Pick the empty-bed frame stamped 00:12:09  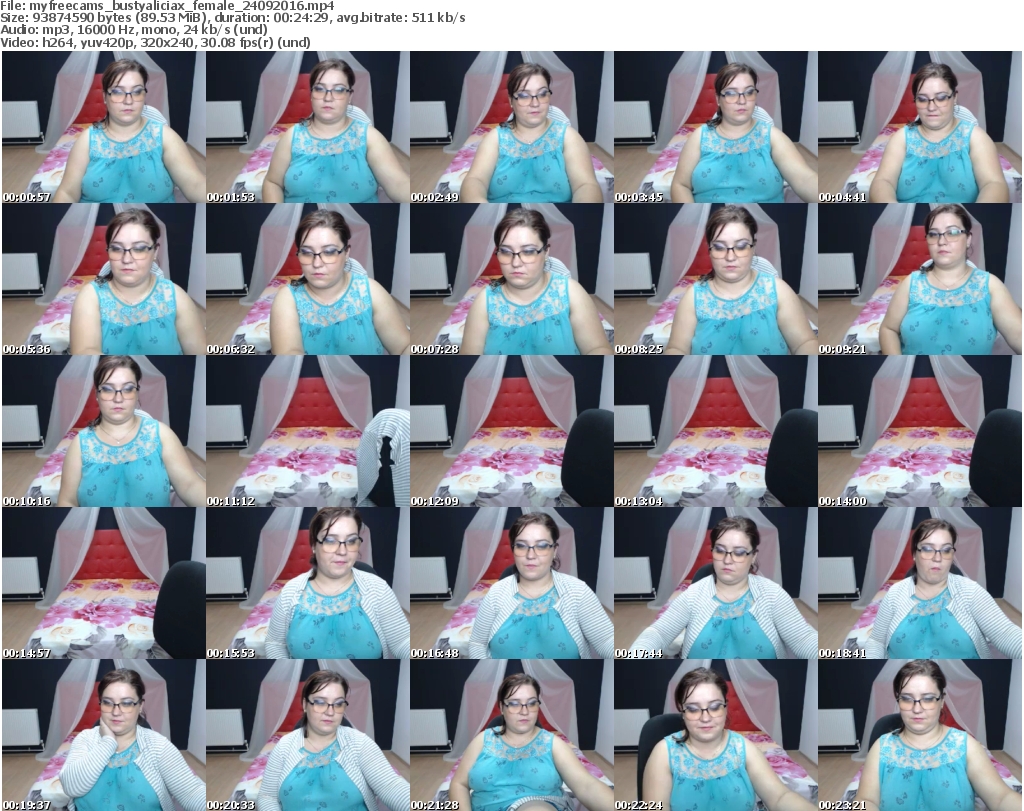[512, 432]
